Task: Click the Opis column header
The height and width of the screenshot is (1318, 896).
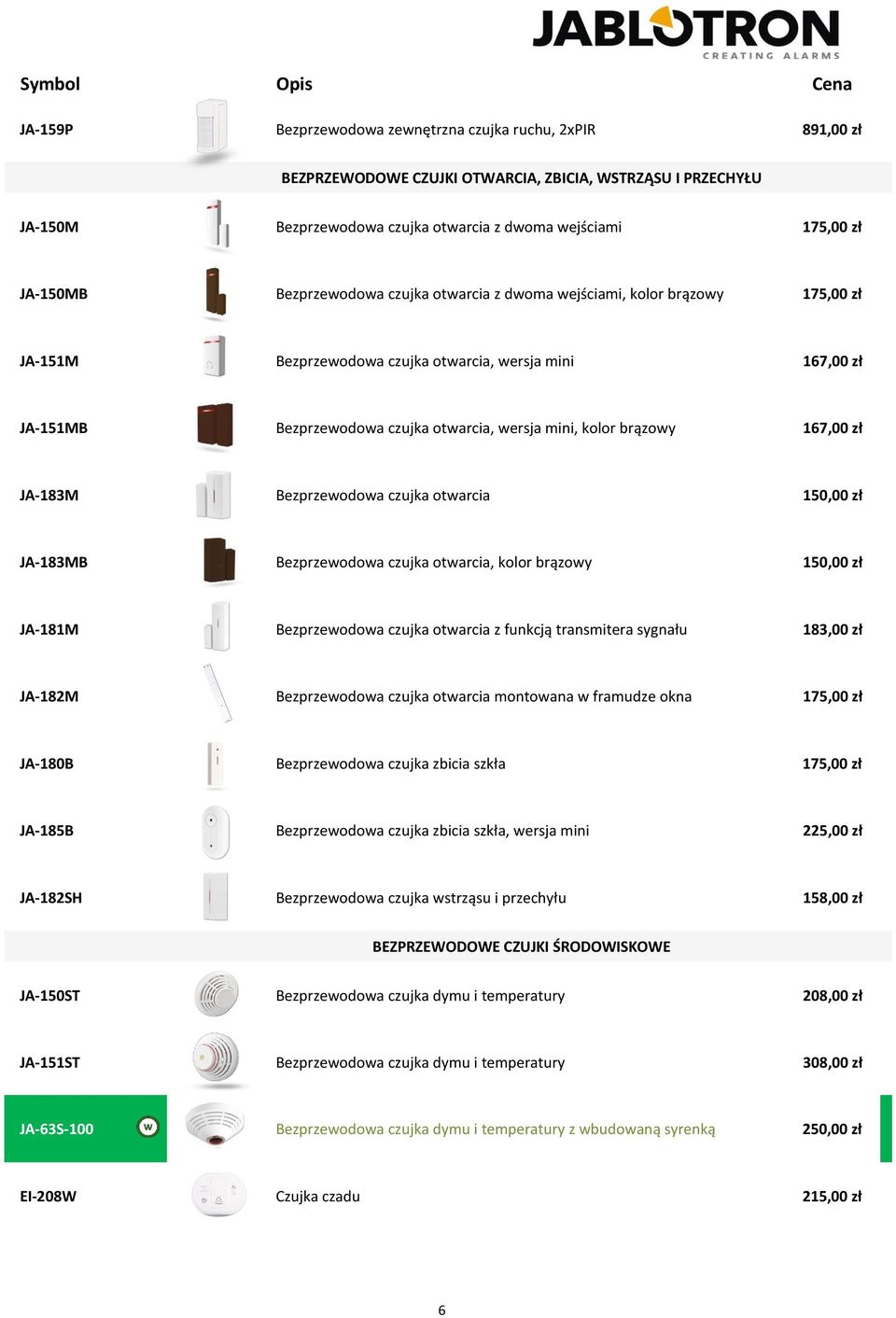Action: click(x=294, y=84)
